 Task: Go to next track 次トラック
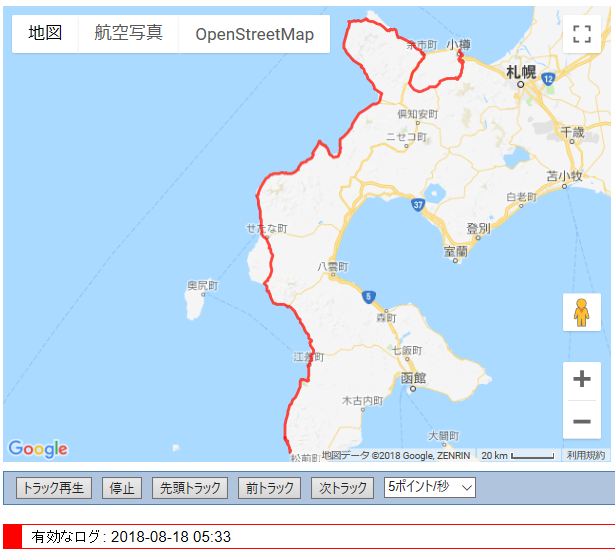coord(342,488)
